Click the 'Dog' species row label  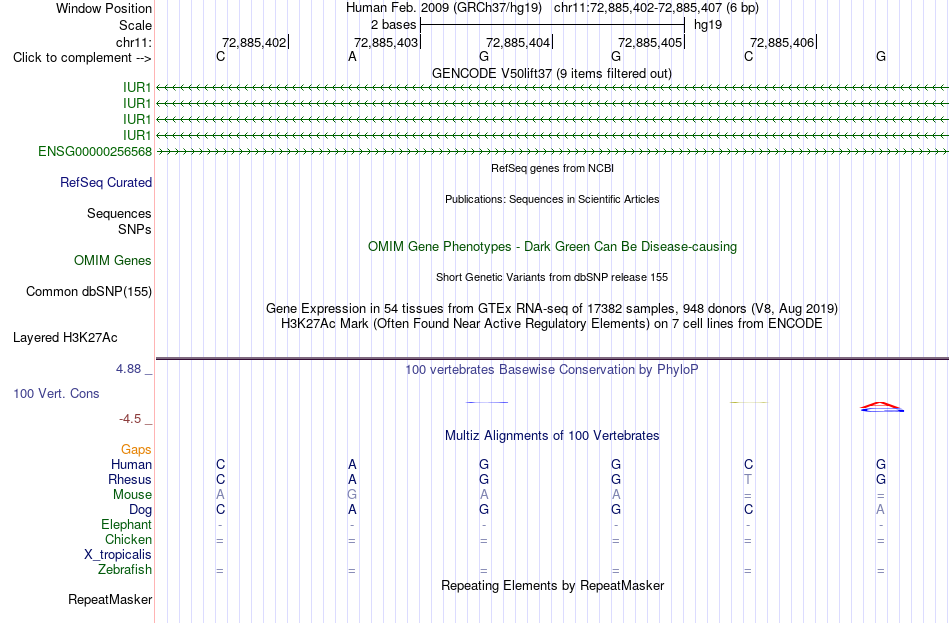(x=140, y=510)
